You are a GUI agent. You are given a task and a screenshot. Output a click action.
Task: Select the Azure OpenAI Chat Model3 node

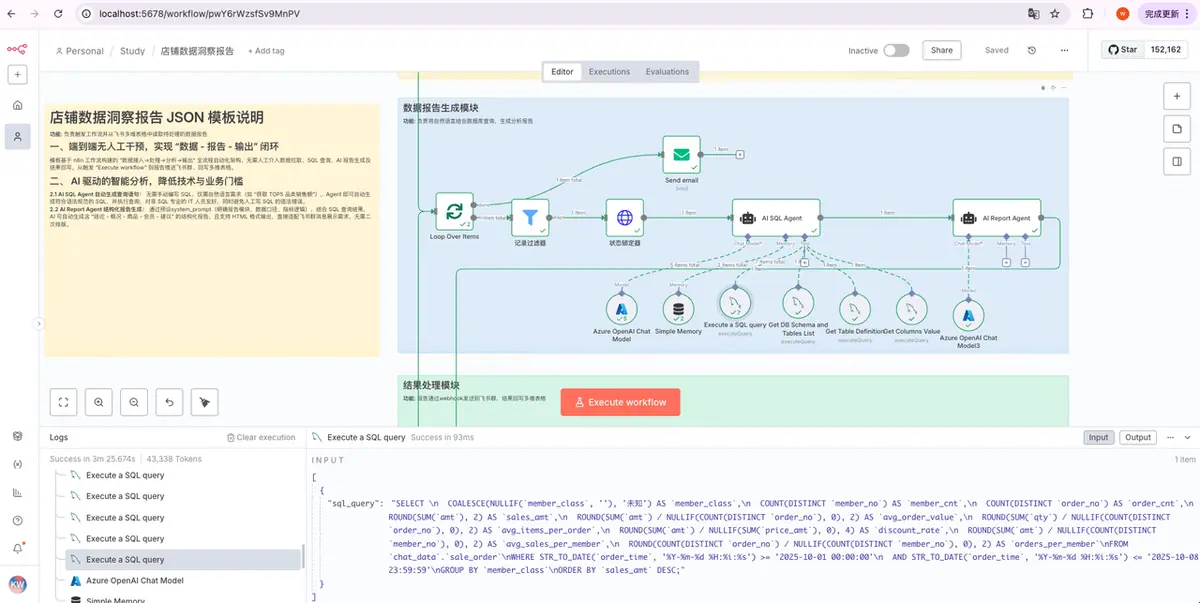[x=968, y=316]
